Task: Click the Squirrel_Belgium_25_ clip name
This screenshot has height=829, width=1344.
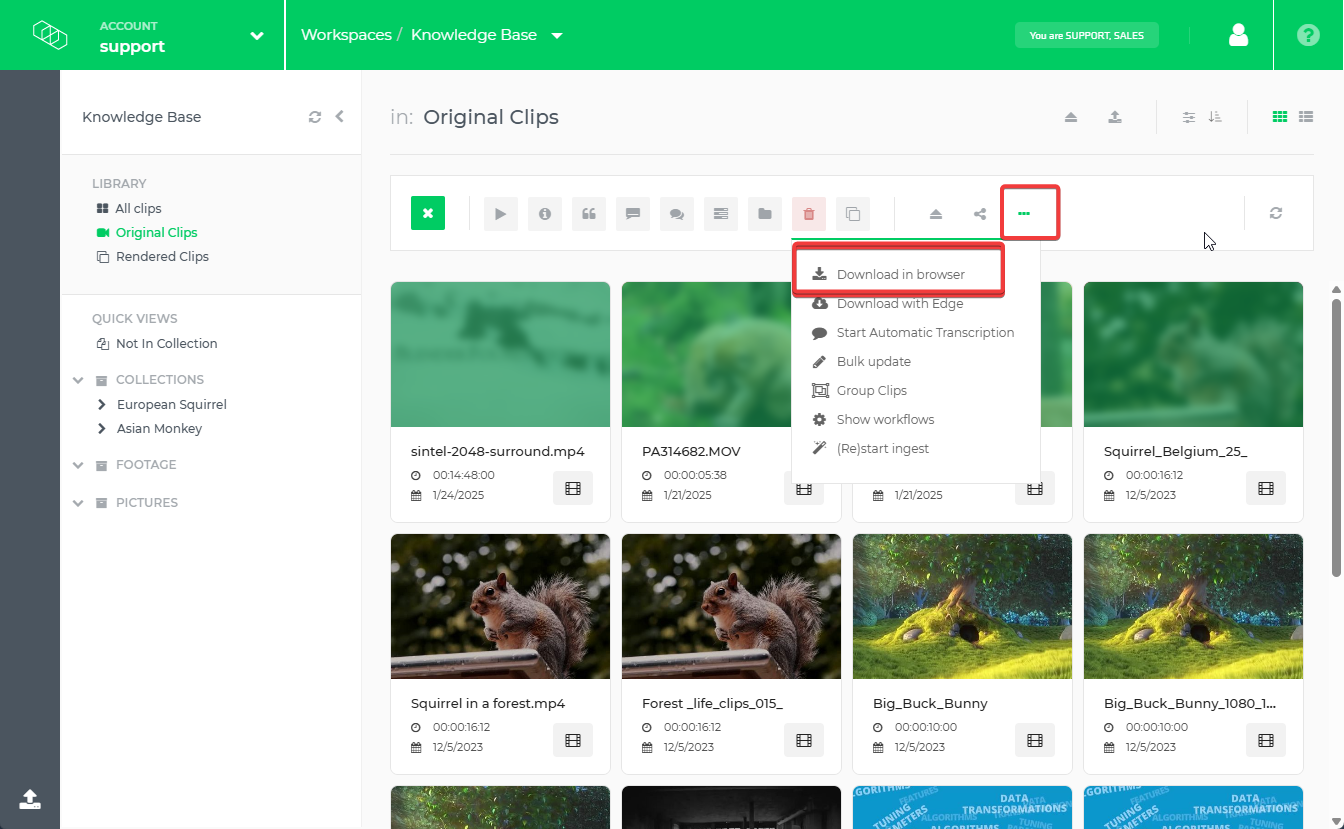Action: pyautogui.click(x=1175, y=452)
